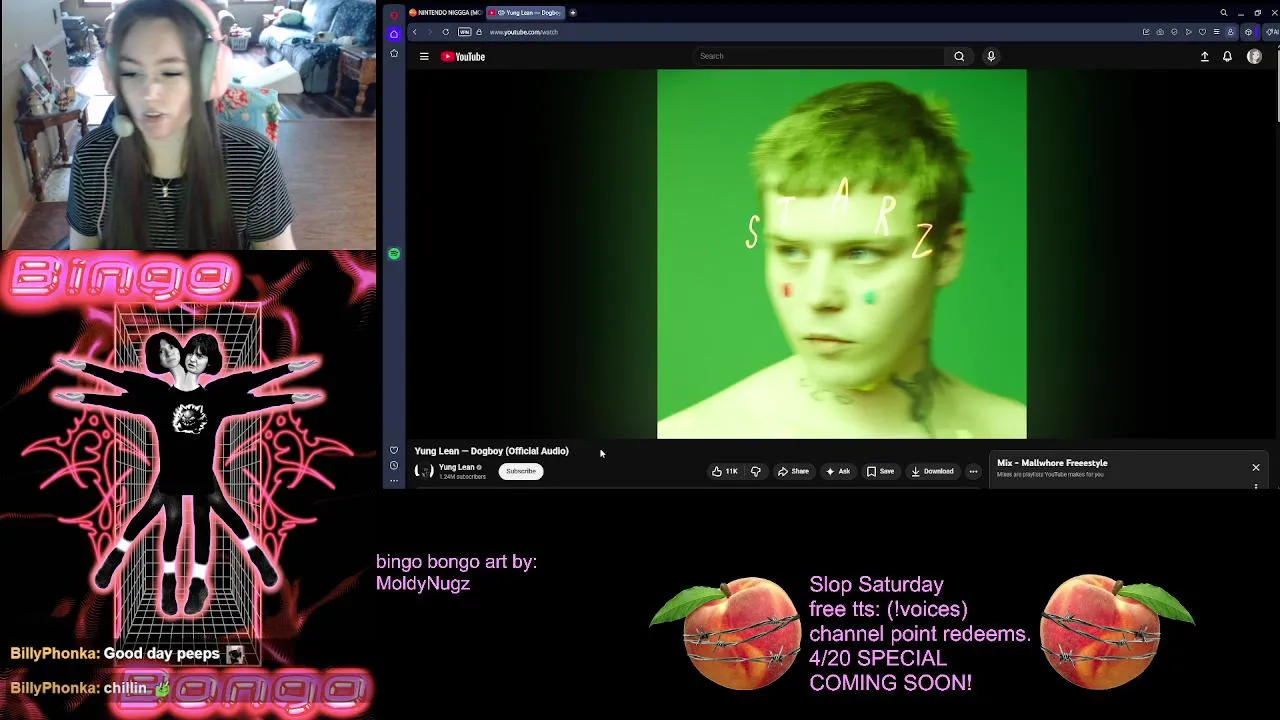Viewport: 1280px width, 720px height.
Task: Open the YouTube guide hamburger menu
Action: coord(424,57)
